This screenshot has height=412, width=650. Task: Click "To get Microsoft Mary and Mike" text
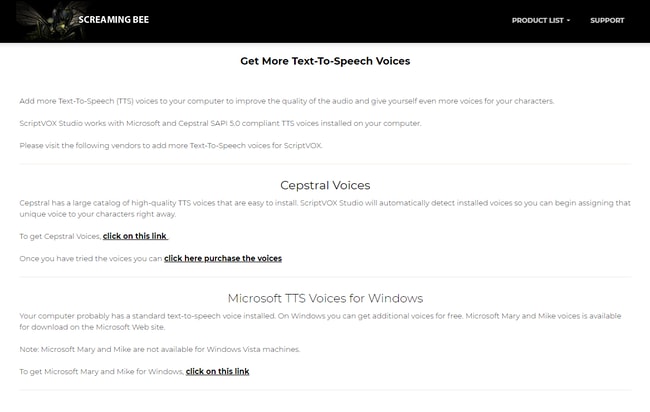click(x=100, y=371)
